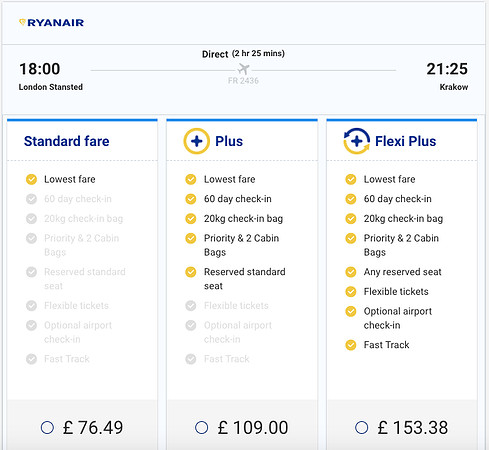Select the Flexi Plus £153.38 radio button
The image size is (489, 450).
[x=362, y=427]
